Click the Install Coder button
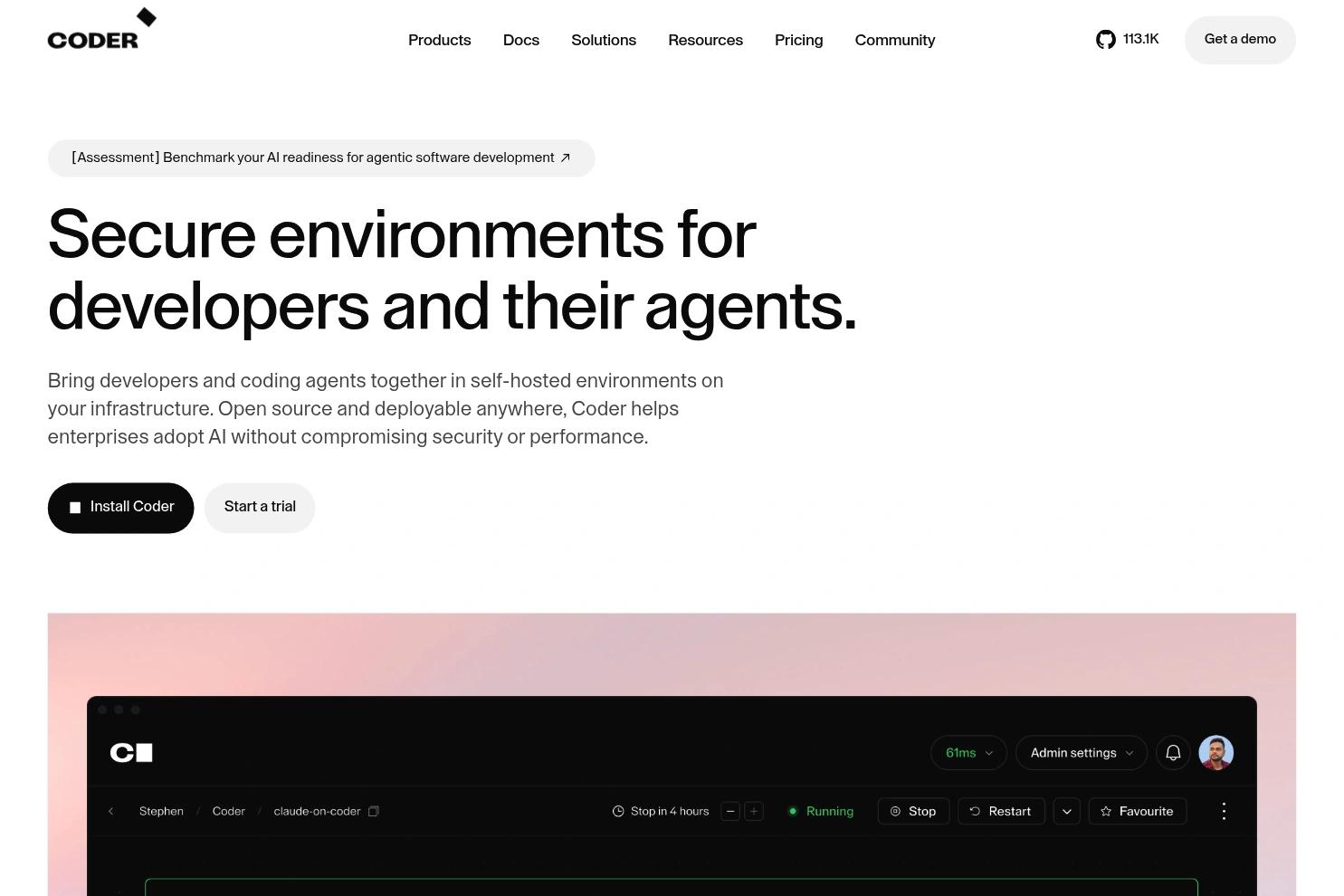Image resolution: width=1344 pixels, height=896 pixels. click(x=120, y=508)
